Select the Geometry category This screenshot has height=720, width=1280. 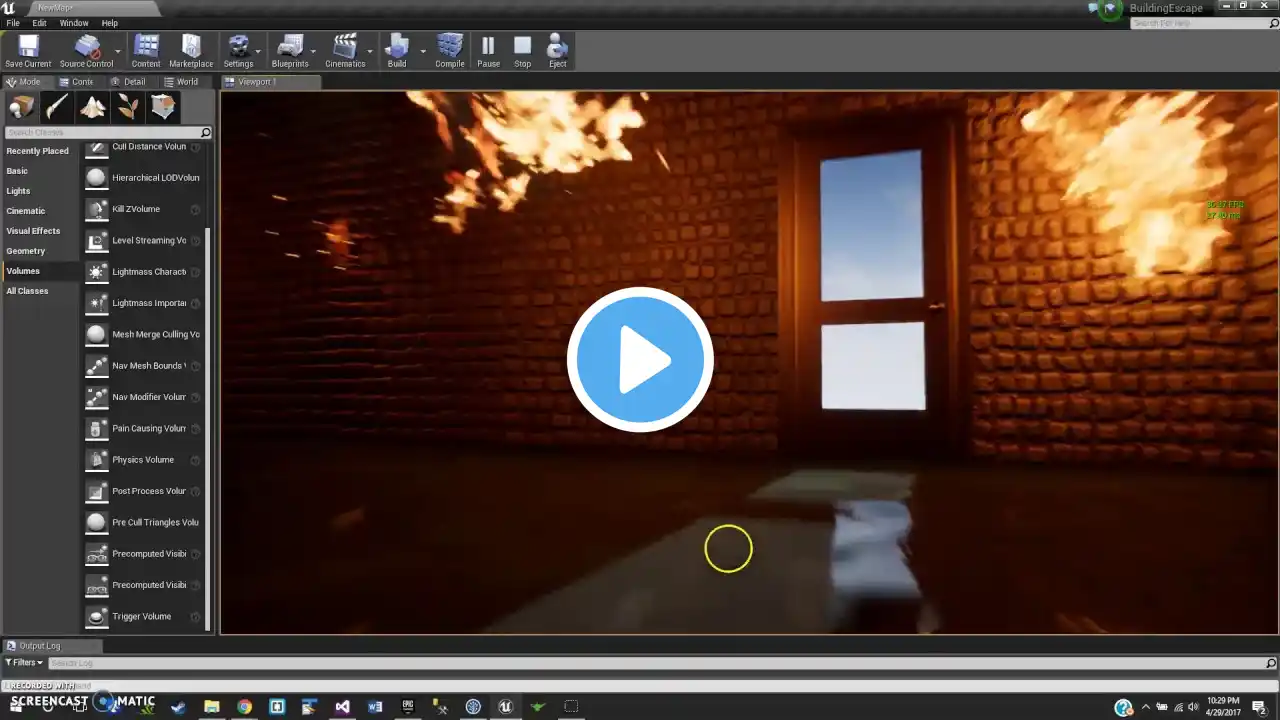(26, 251)
